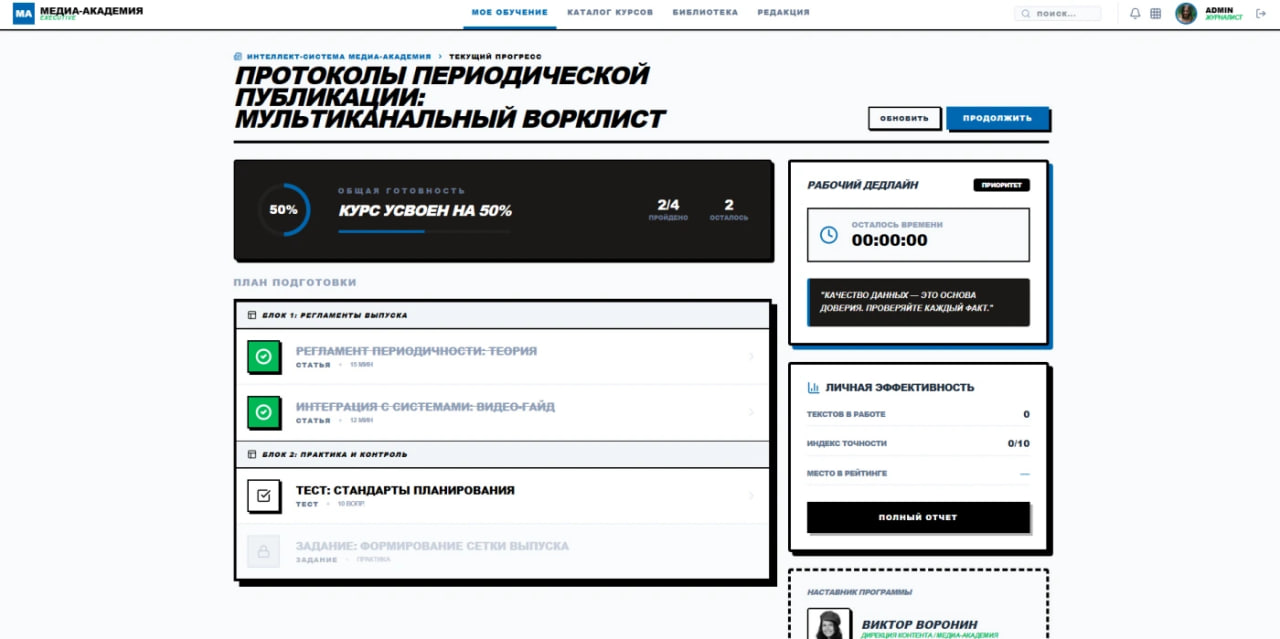This screenshot has height=639, width=1280.
Task: Expand chevron on Интеграция с системами row
Action: 752,412
